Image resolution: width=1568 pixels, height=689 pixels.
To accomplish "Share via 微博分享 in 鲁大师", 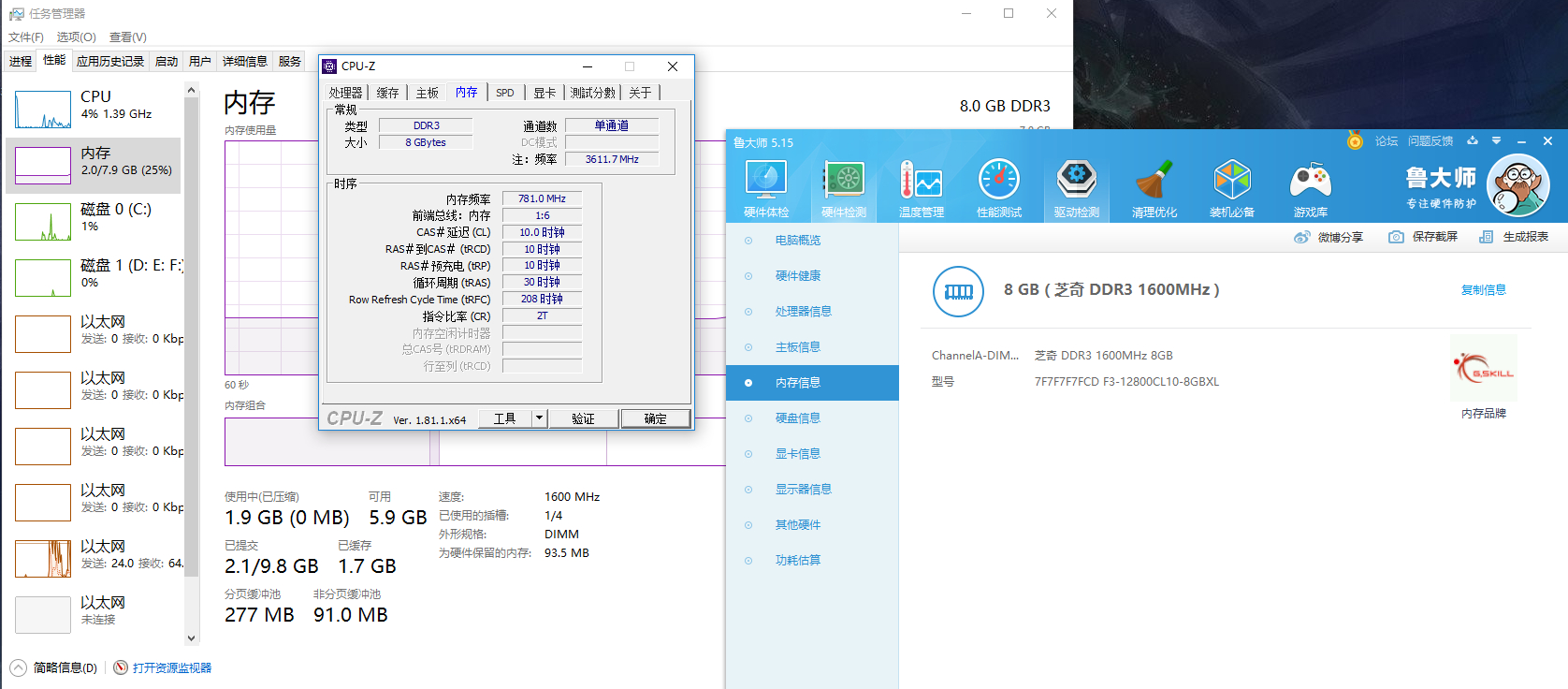I will tap(1328, 237).
